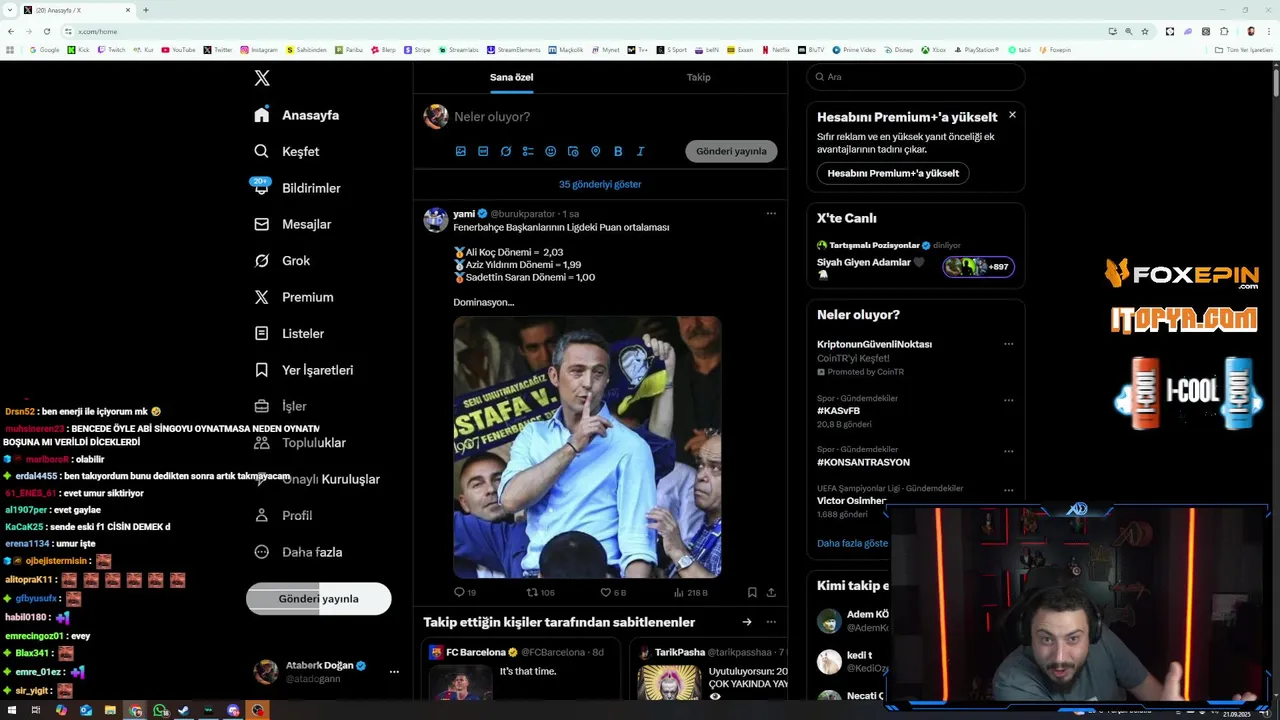This screenshot has height=720, width=1280.
Task: Open options for pinned posts section
Action: [x=771, y=622]
